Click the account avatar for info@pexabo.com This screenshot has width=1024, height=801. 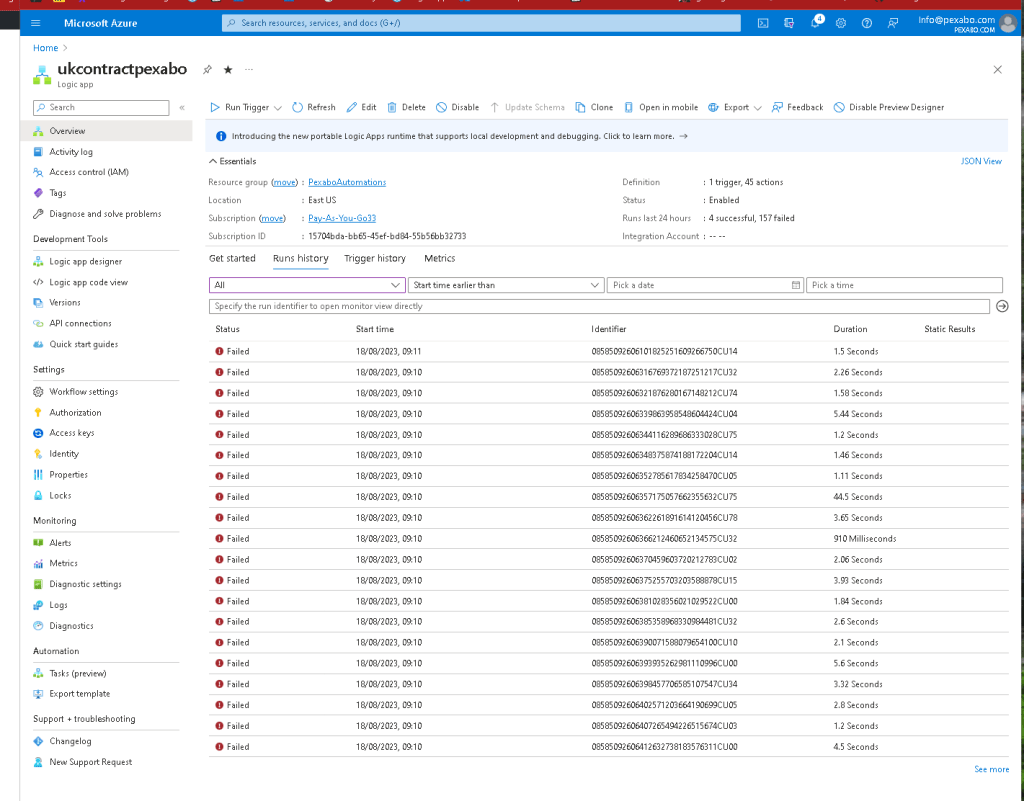pyautogui.click(x=1008, y=24)
